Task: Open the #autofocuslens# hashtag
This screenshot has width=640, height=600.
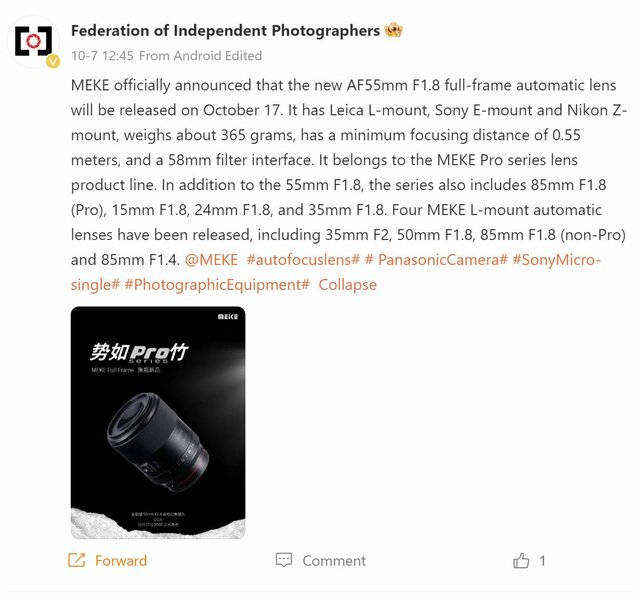Action: [302, 260]
